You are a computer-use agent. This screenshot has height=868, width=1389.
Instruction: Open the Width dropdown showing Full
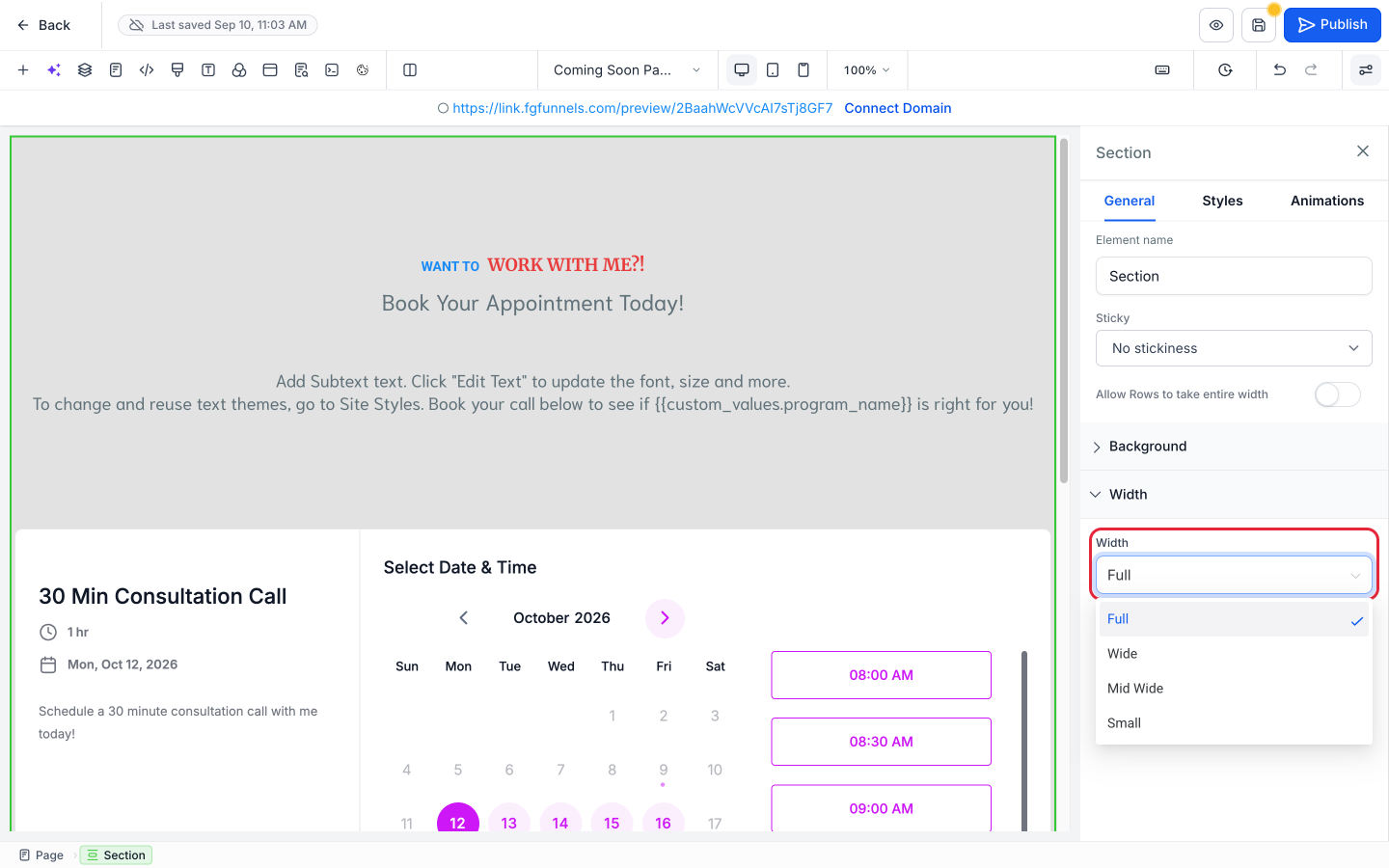tap(1234, 575)
